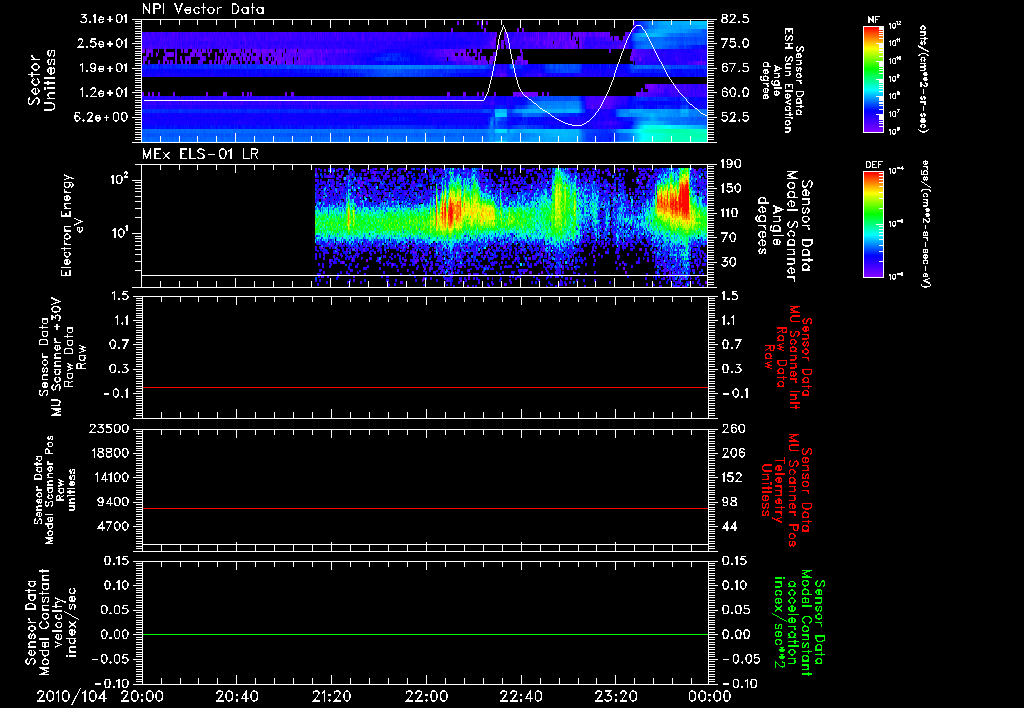Click the 23:20 time tick label
The image size is (1024, 708).
click(615, 696)
